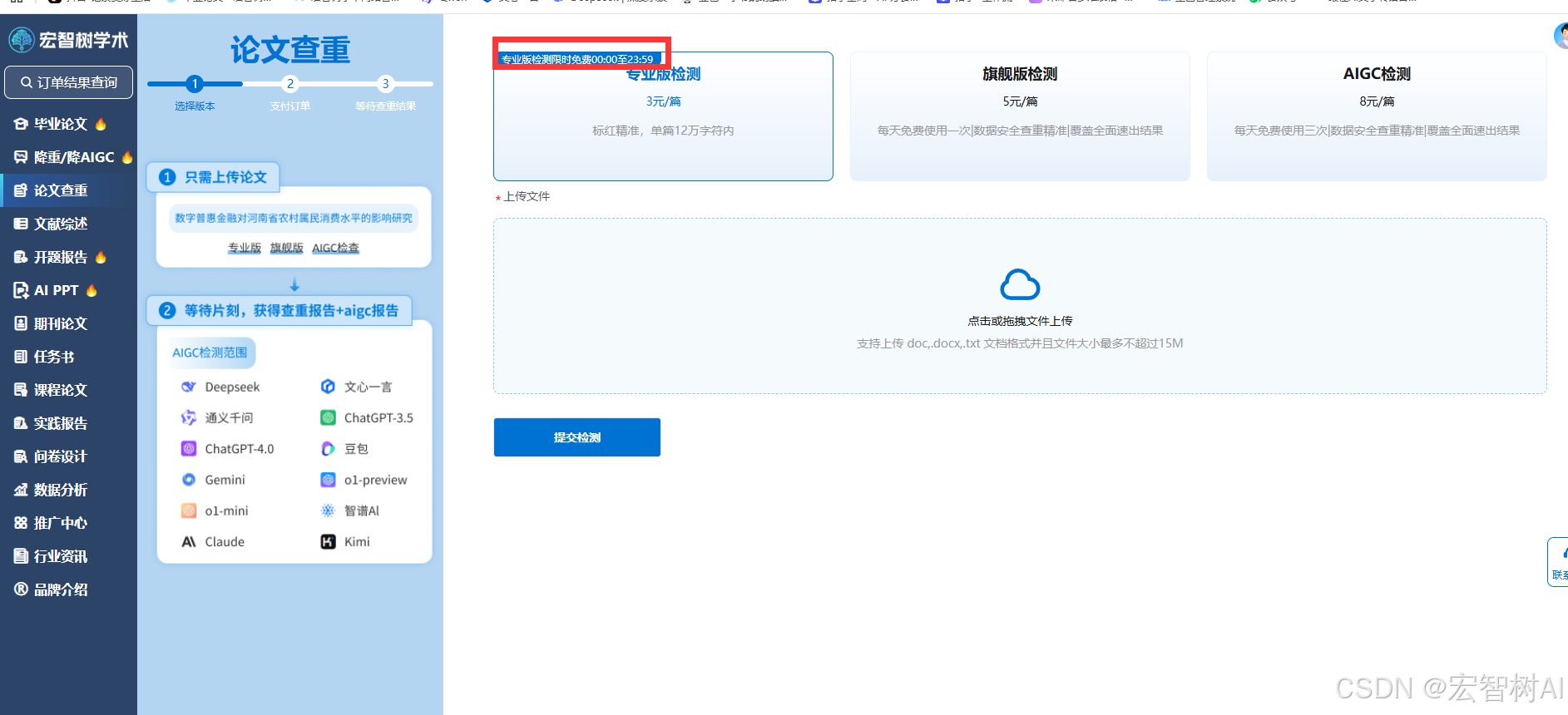
Task: Click the Kimi icon
Action: point(328,541)
